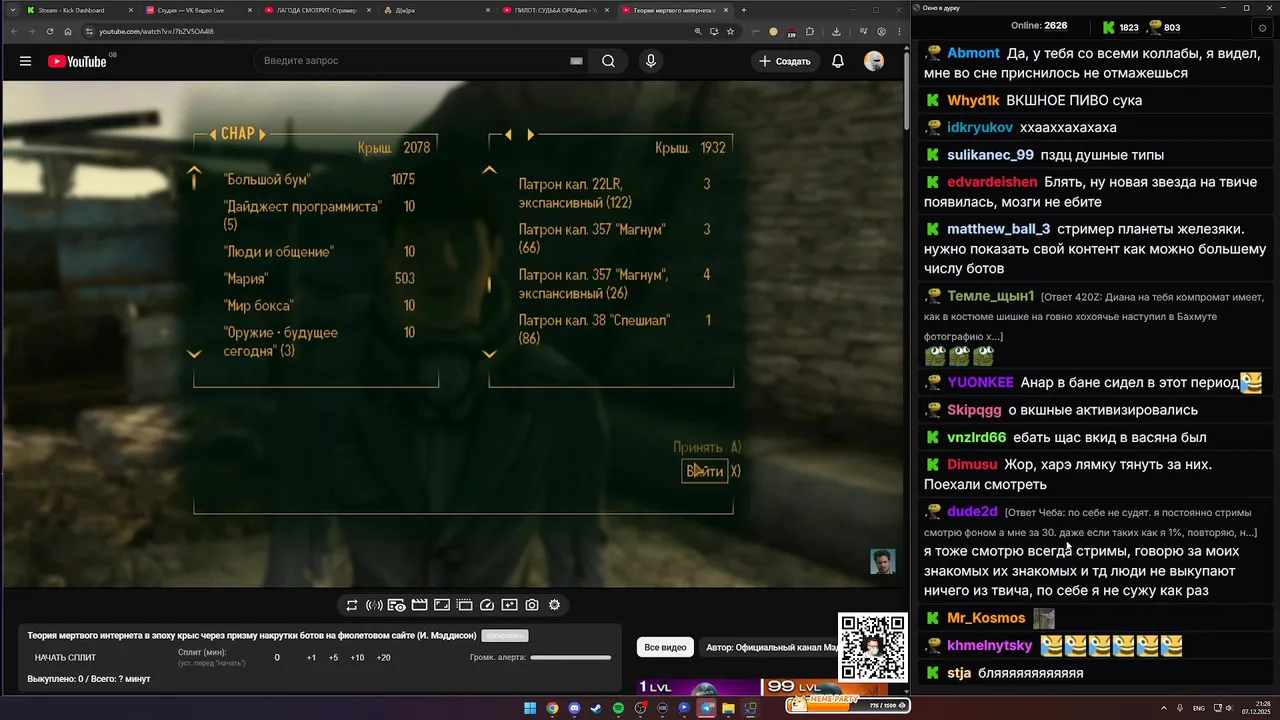
Task: Open Chrome extensions puzzle icon
Action: [809, 31]
